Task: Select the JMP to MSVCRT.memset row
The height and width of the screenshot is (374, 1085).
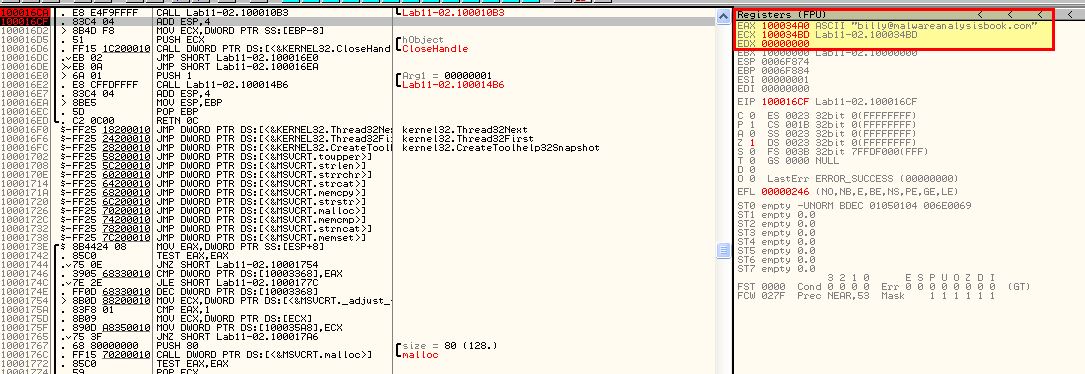Action: pyautogui.click(x=261, y=238)
